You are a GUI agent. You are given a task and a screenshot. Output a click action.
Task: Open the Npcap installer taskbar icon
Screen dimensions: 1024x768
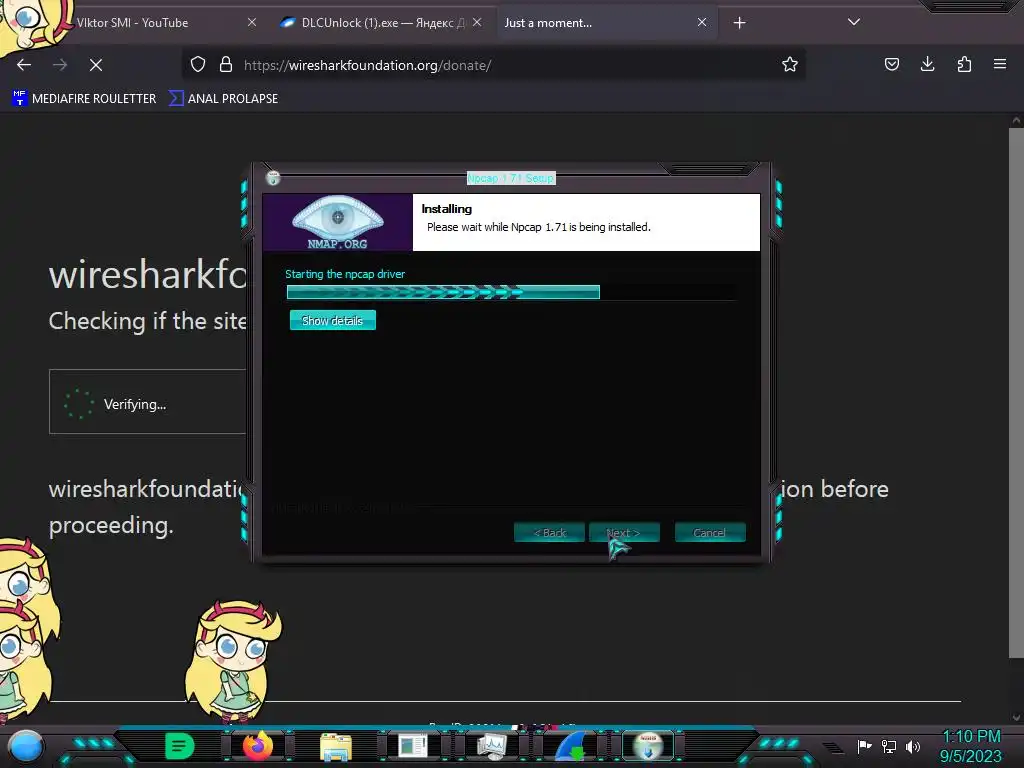click(648, 746)
